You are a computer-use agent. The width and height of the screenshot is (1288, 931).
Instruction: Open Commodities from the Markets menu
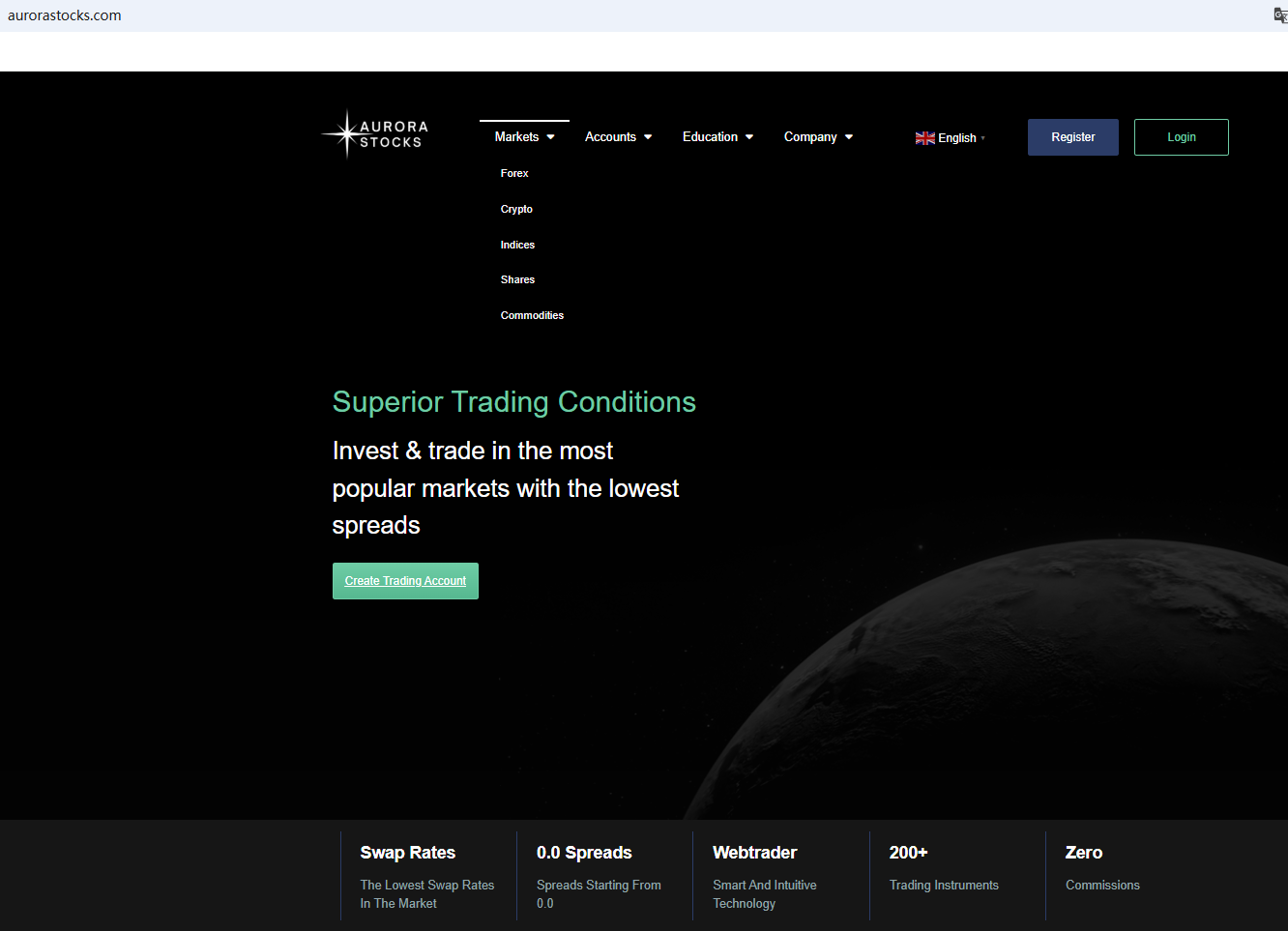click(532, 315)
